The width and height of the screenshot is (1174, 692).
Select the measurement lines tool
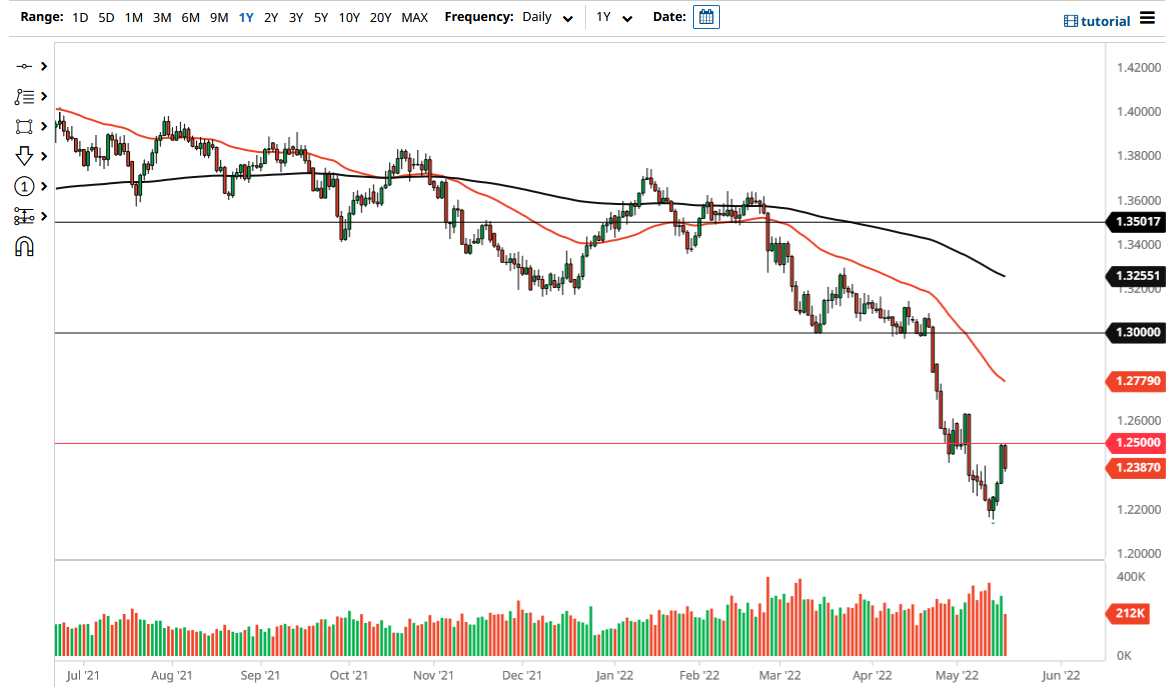tap(24, 216)
